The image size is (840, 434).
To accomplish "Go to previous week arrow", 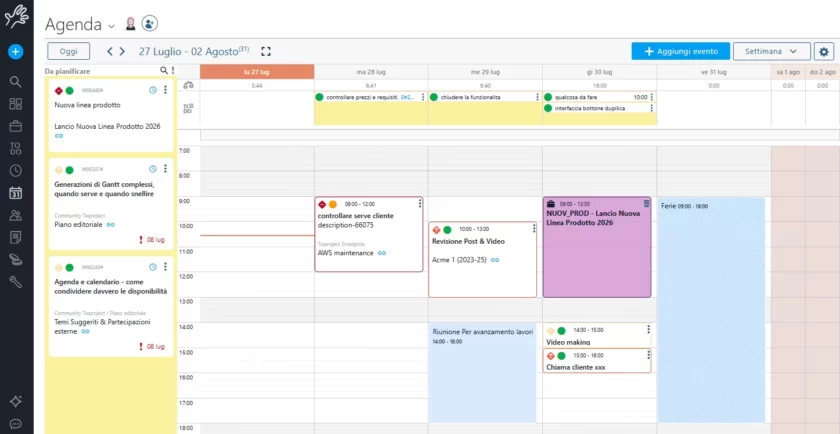I will point(109,51).
